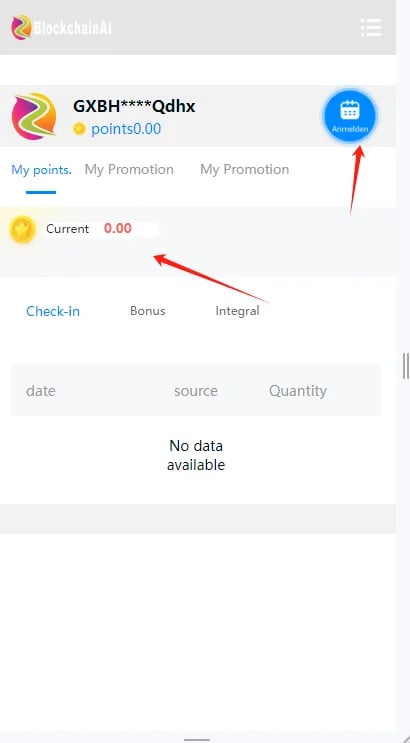
Task: Switch to the My points tab
Action: [41, 170]
